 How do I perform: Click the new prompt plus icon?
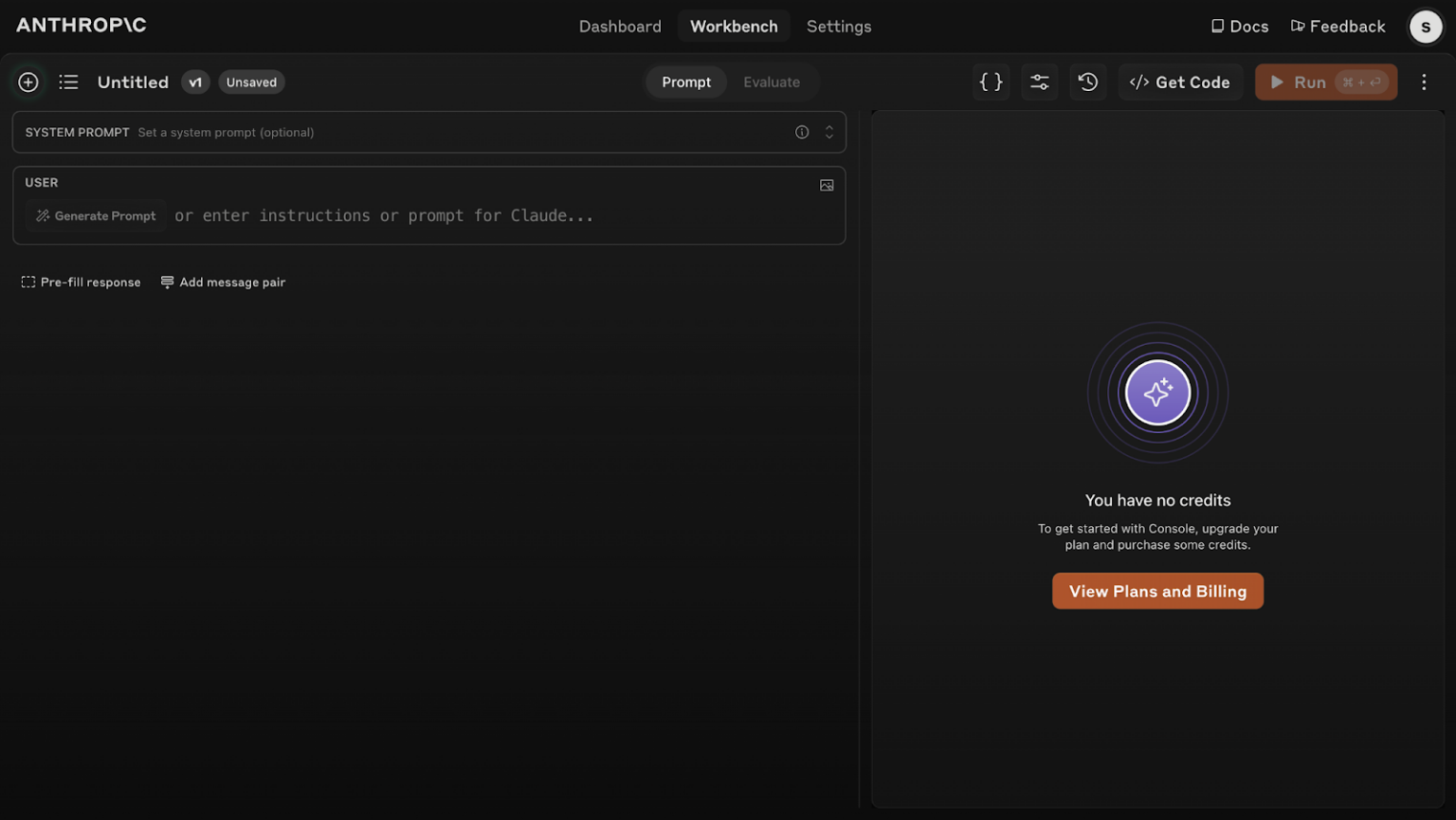click(28, 82)
